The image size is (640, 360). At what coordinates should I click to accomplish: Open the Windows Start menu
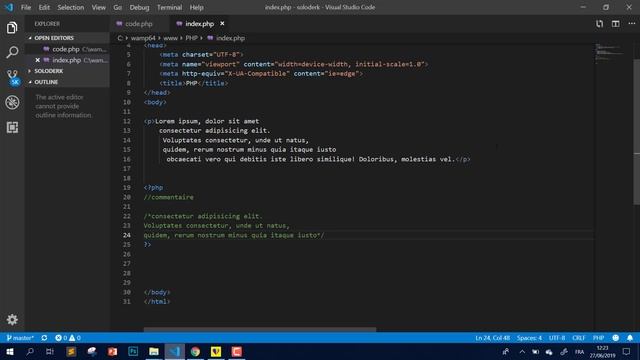point(10,352)
